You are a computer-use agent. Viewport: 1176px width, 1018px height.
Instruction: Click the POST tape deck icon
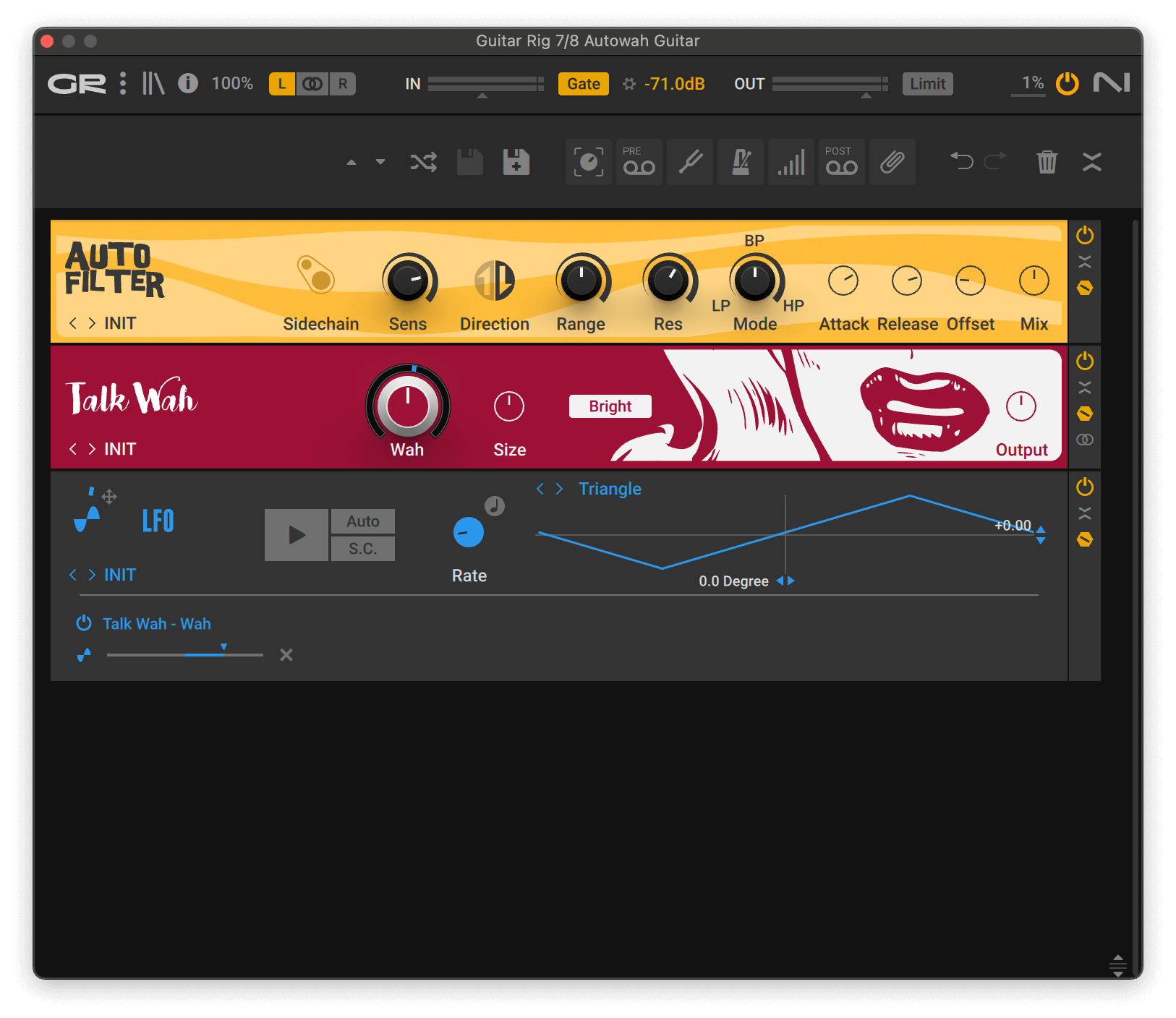[841, 162]
